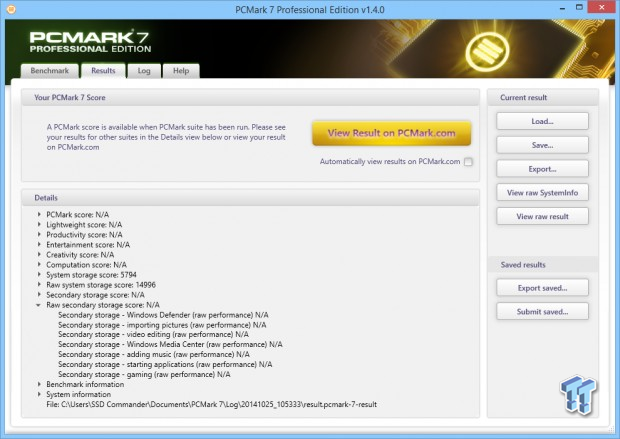This screenshot has width=620, height=439.
Task: Open the Help tab
Action: pyautogui.click(x=181, y=71)
